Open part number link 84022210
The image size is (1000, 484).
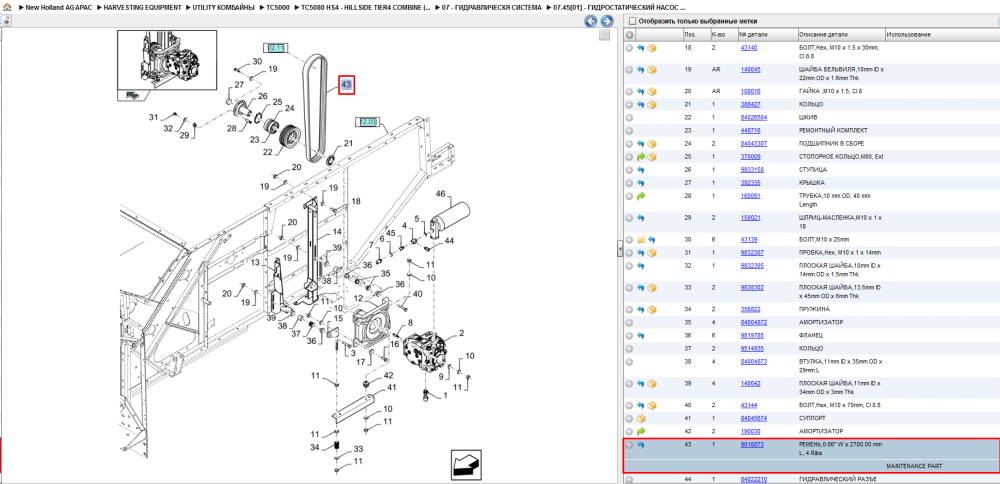pos(753,479)
